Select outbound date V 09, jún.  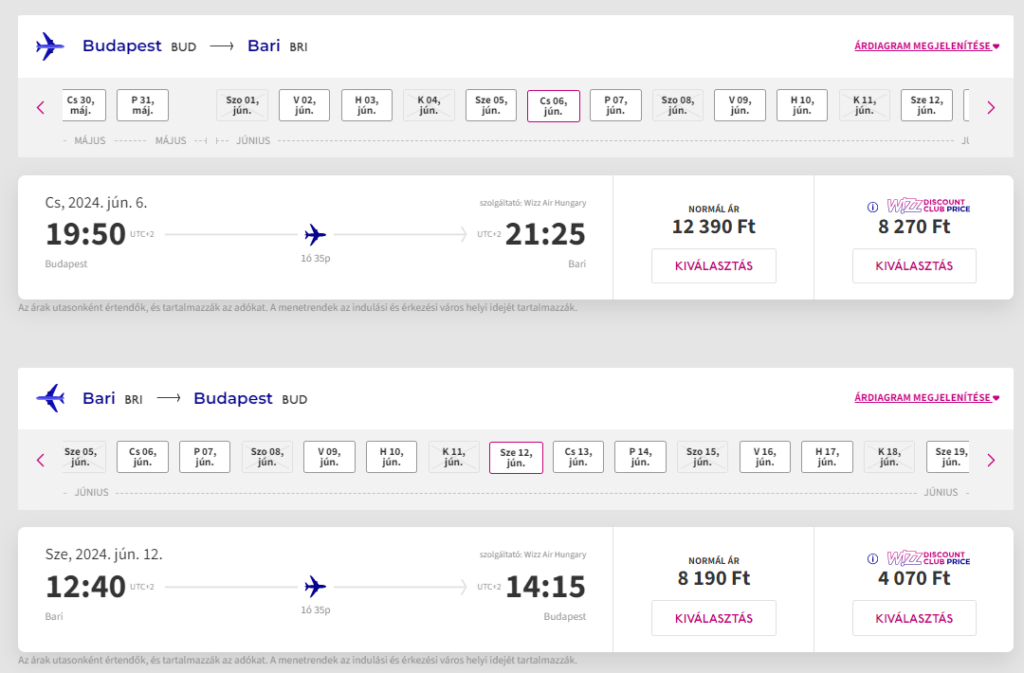click(x=739, y=105)
